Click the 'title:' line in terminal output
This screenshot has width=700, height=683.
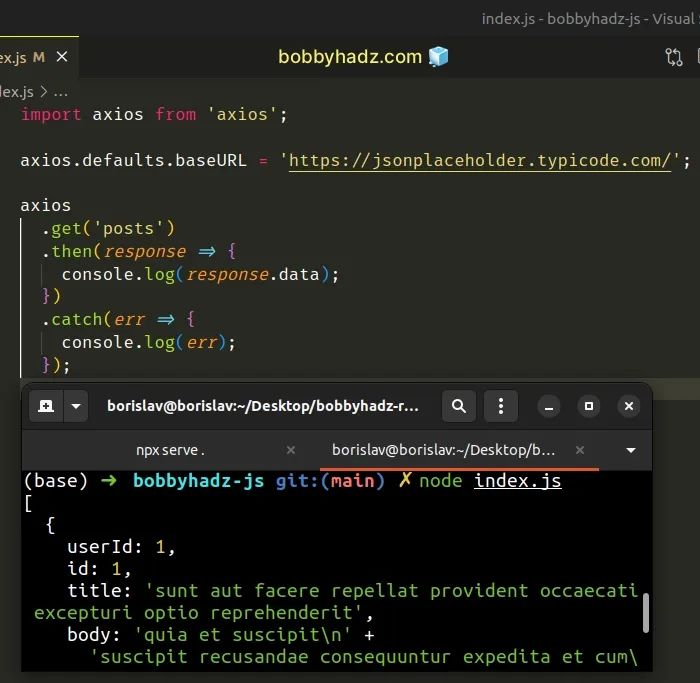click(x=353, y=591)
